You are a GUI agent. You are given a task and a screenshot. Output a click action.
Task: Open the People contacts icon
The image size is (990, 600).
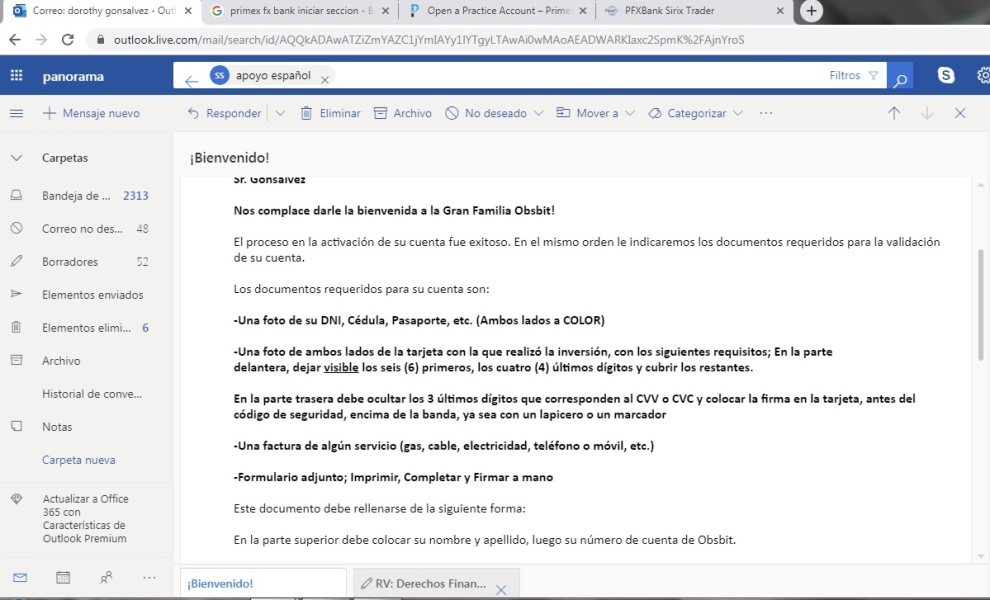[106, 577]
